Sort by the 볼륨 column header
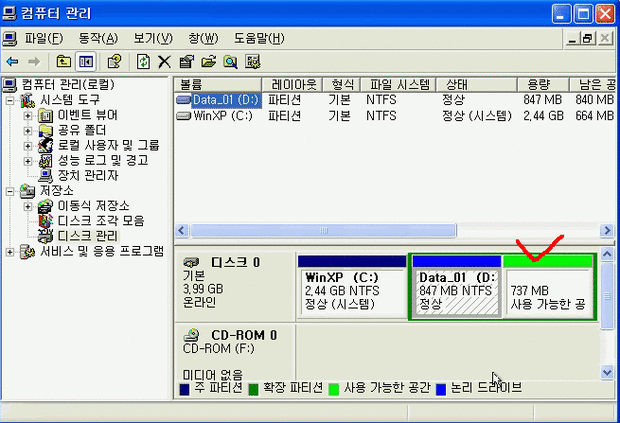The height and width of the screenshot is (423, 620). (218, 84)
